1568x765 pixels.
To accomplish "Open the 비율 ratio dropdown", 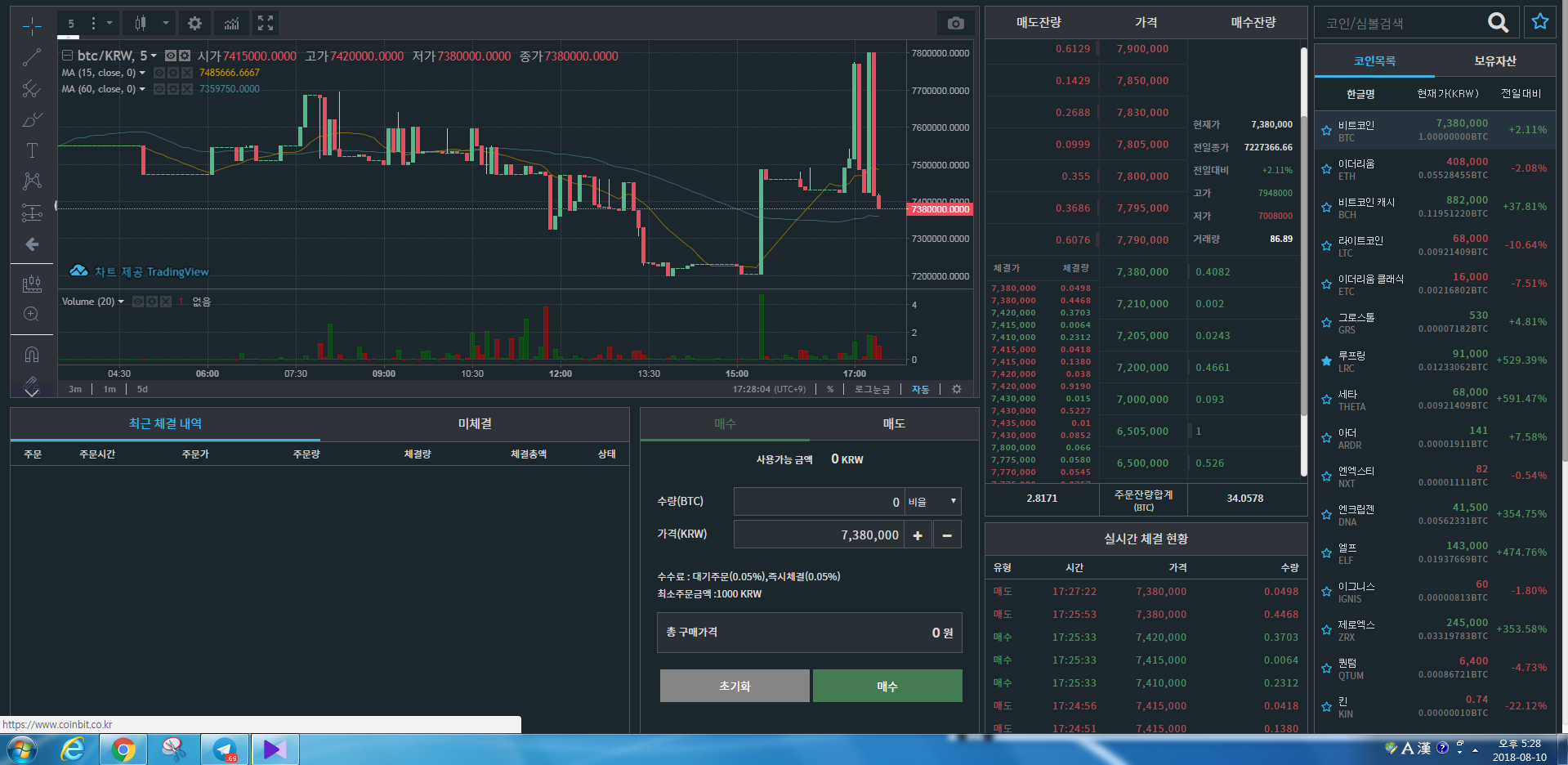I will 932,501.
